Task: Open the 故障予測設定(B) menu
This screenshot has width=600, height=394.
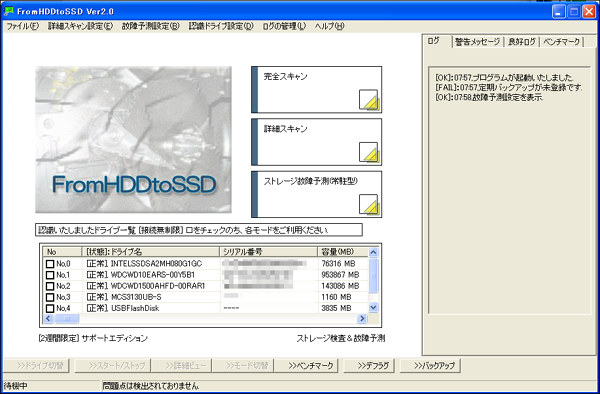Action: coord(150,26)
